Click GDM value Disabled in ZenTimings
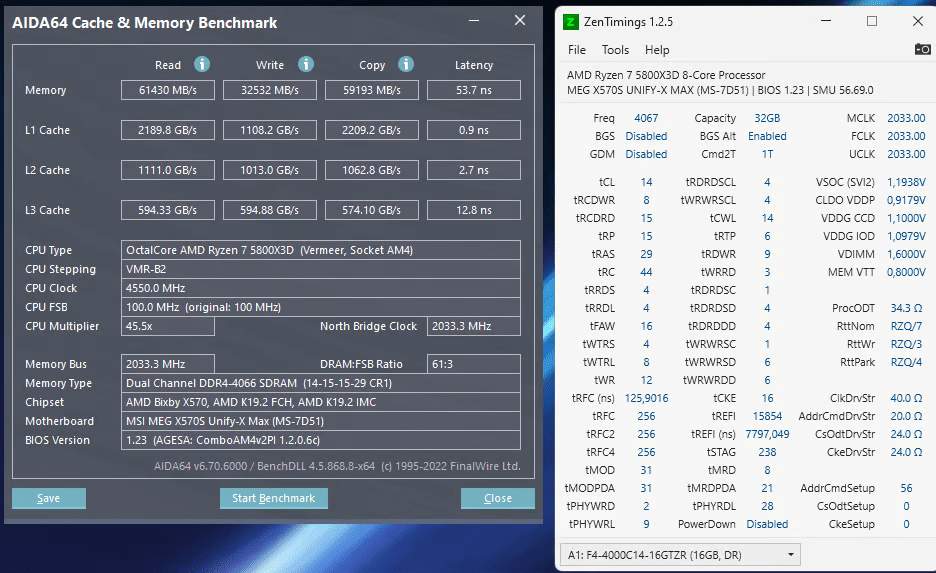This screenshot has width=936, height=573. [x=646, y=154]
